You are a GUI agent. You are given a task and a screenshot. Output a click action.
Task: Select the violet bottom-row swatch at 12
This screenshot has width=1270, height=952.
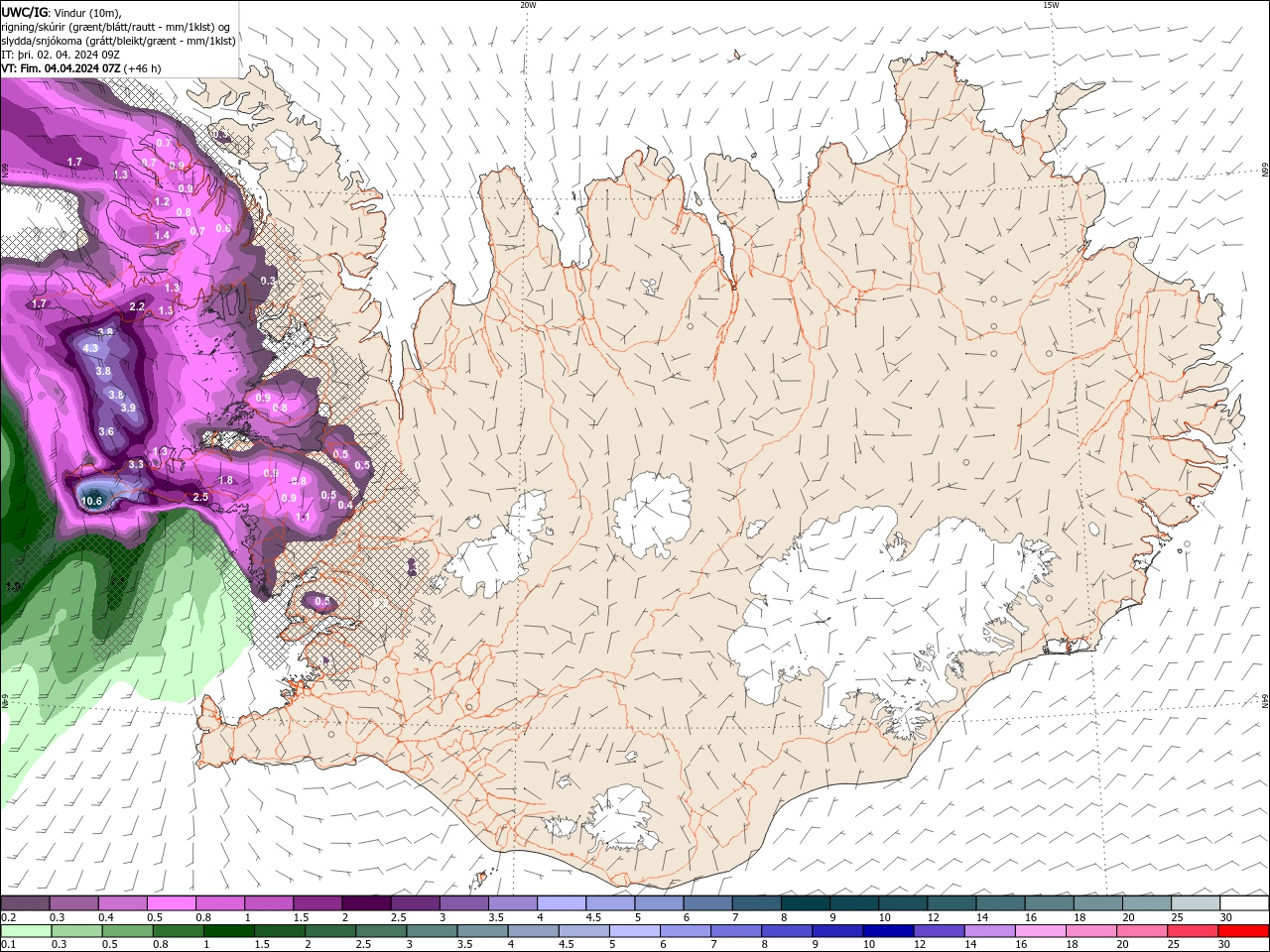click(x=940, y=931)
